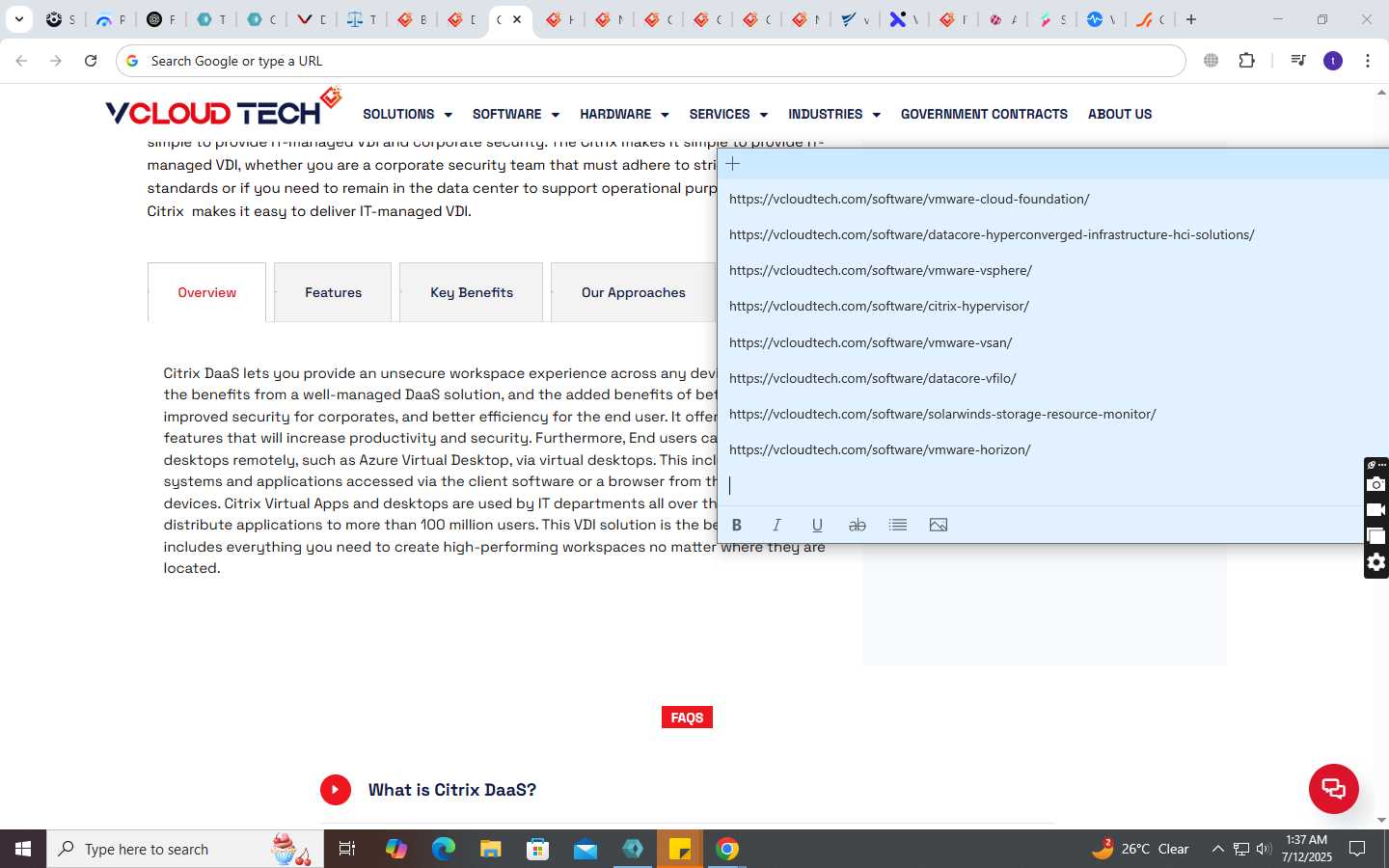Screen dimensions: 1389x868
Task: Expand 'What is Citrix DaaS?' question
Action: pyautogui.click(x=452, y=790)
